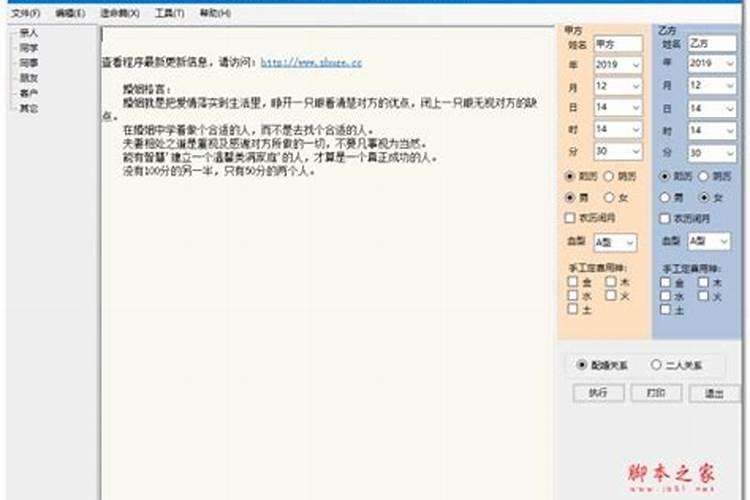Expand the 甲方 year dropdown
The width and height of the screenshot is (750, 500).
pyautogui.click(x=636, y=65)
